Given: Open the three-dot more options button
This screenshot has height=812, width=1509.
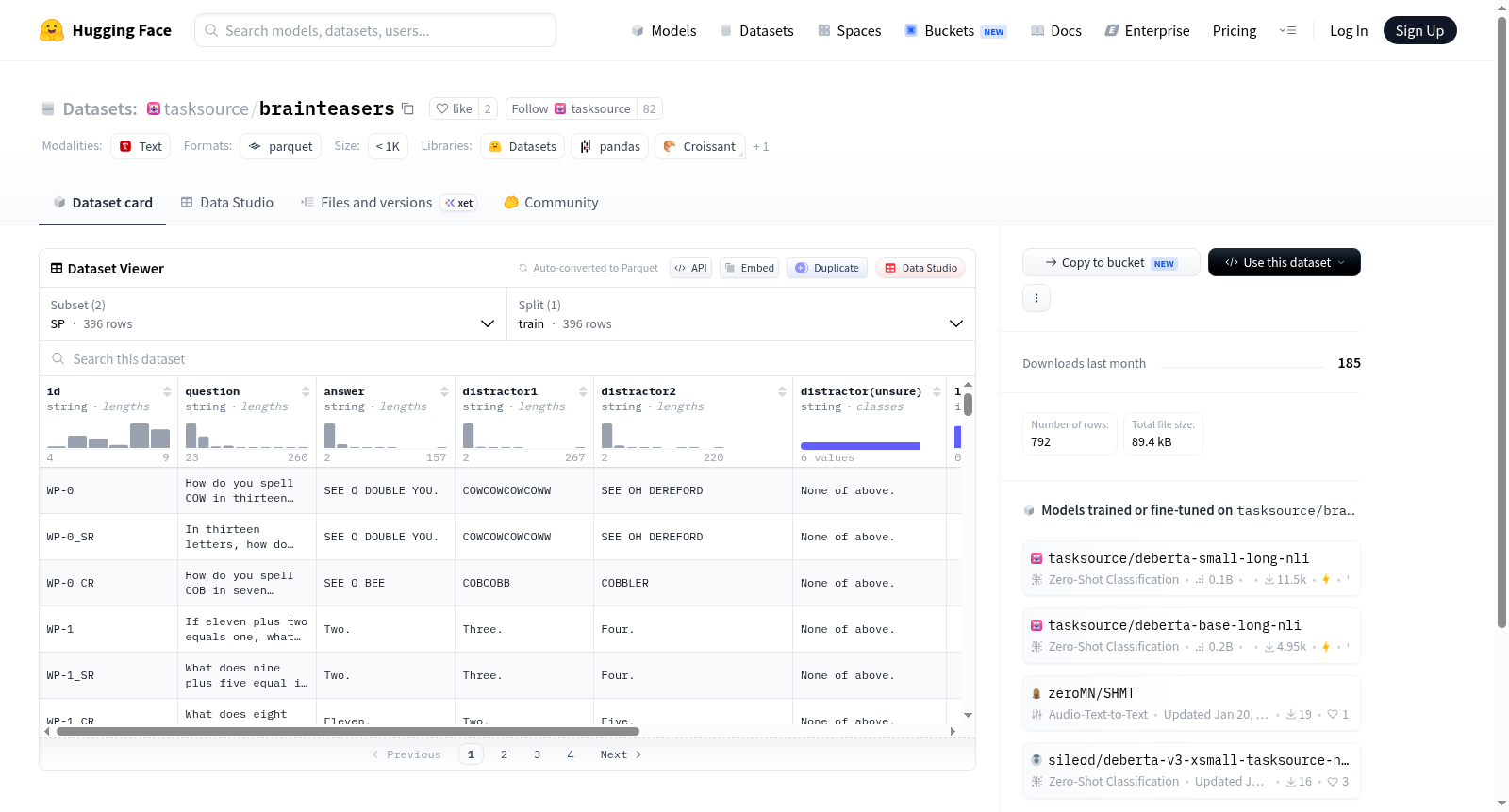Looking at the screenshot, I should click(1036, 298).
